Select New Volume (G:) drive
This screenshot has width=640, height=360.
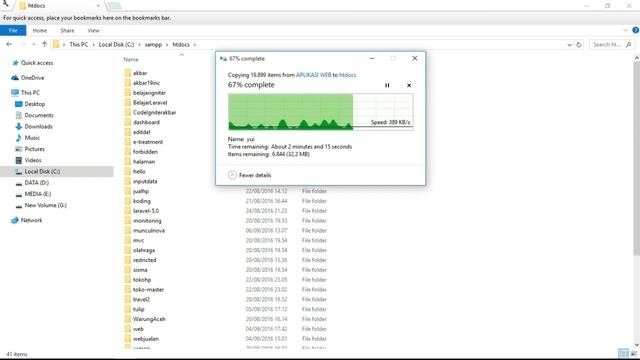[41, 205]
